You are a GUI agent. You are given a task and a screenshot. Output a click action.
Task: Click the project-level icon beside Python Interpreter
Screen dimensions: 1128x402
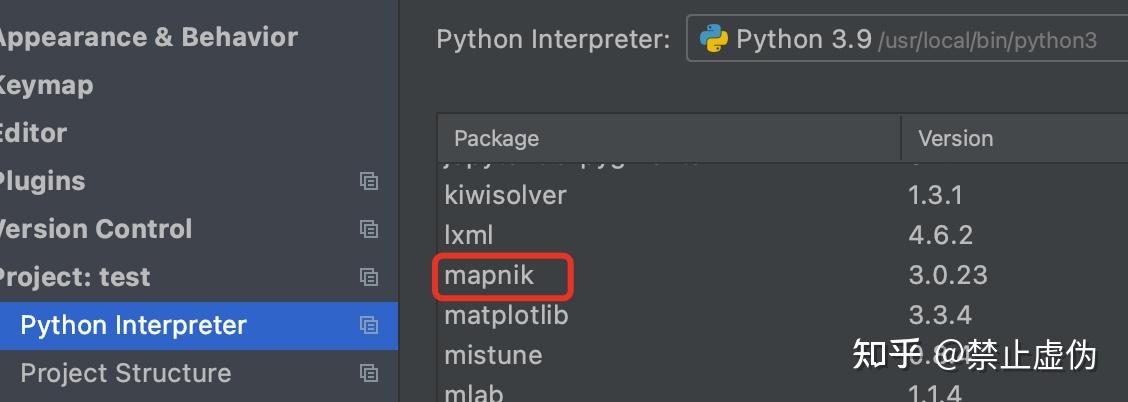point(369,325)
